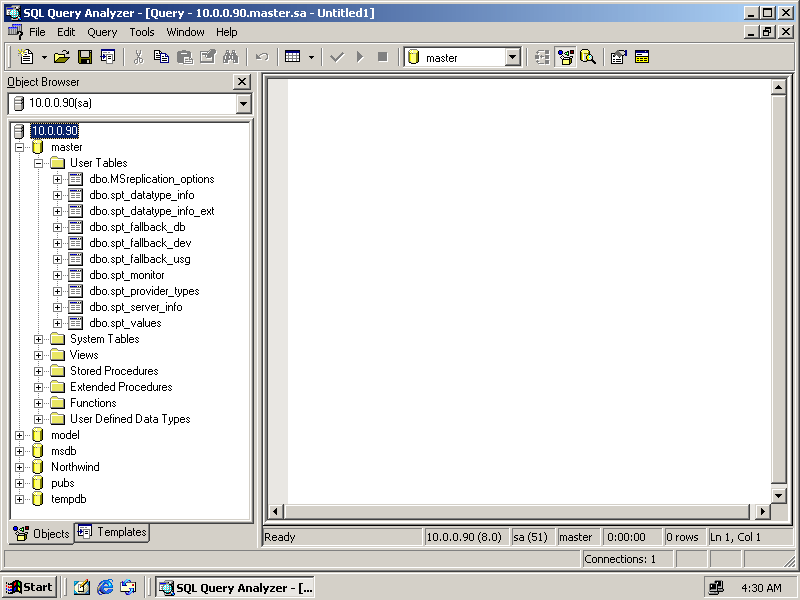Click the Start button
This screenshot has height=600, width=800.
point(29,587)
